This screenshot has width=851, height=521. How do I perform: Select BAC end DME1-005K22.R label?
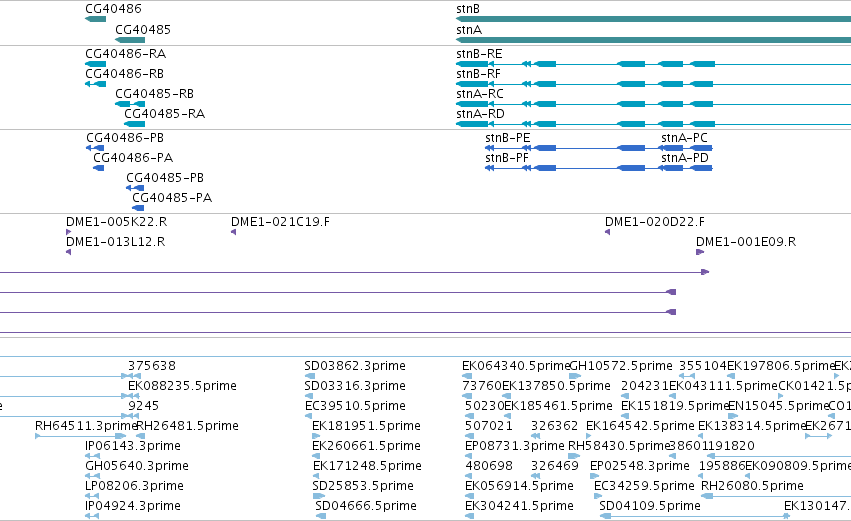pyautogui.click(x=117, y=222)
